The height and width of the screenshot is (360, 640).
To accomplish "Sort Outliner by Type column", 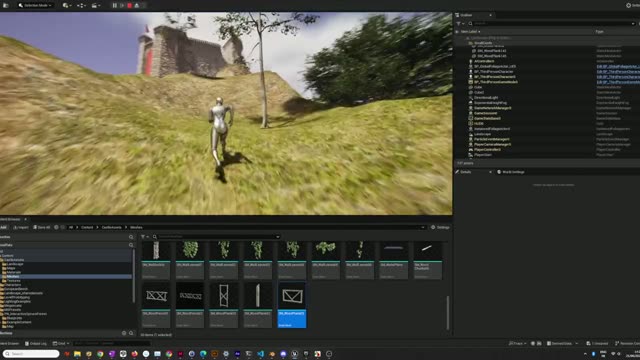I will tap(599, 31).
